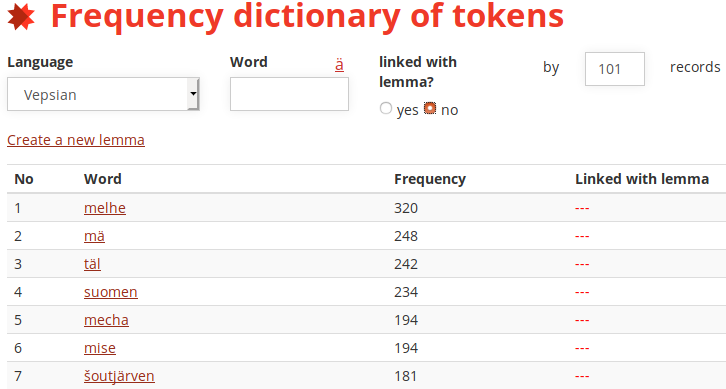The height and width of the screenshot is (389, 726).
Task: Open the Create a new lemma link
Action: 76,140
